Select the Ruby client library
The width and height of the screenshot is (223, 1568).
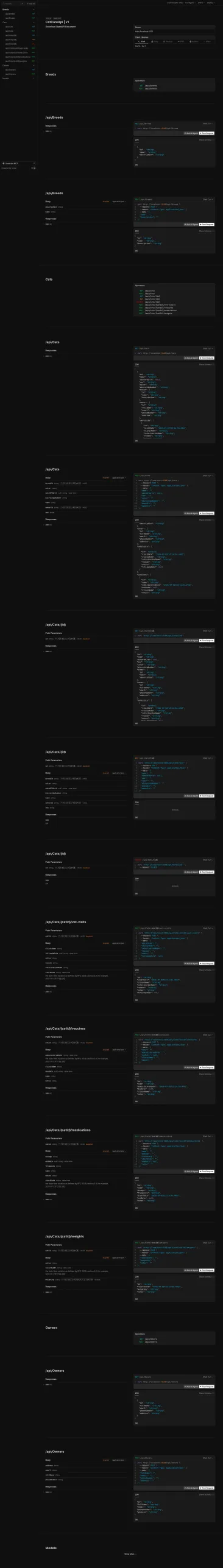point(155,41)
